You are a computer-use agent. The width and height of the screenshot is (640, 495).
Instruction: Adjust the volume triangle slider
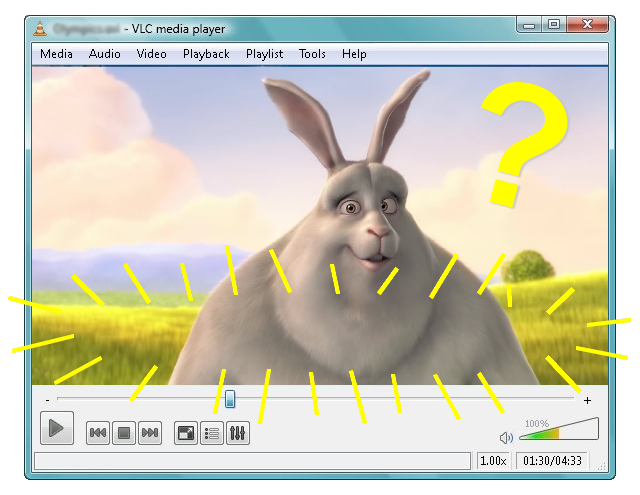[x=559, y=428]
